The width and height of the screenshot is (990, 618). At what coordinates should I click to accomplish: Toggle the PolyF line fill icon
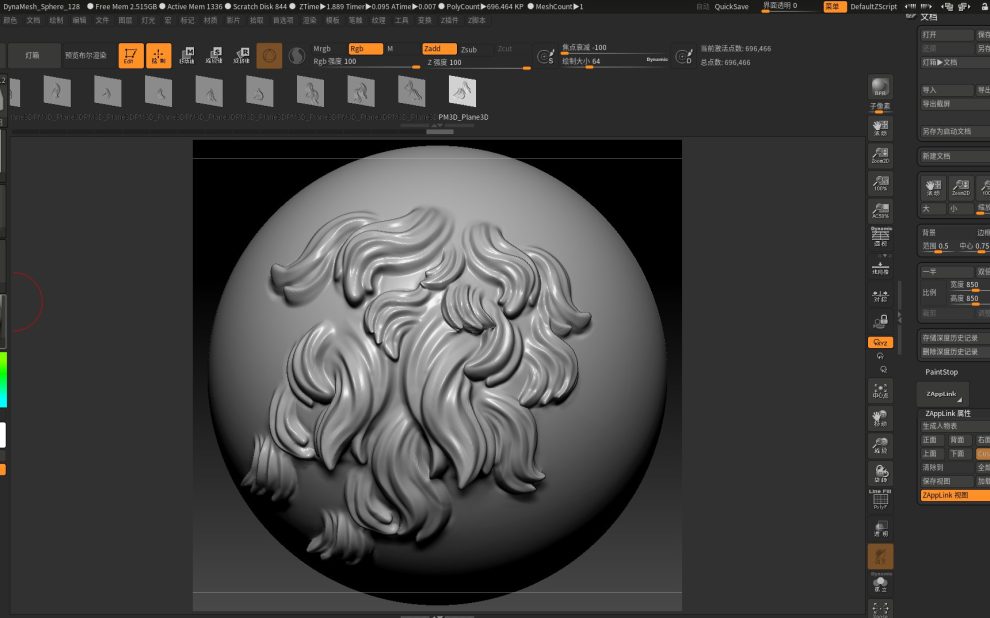pos(880,500)
